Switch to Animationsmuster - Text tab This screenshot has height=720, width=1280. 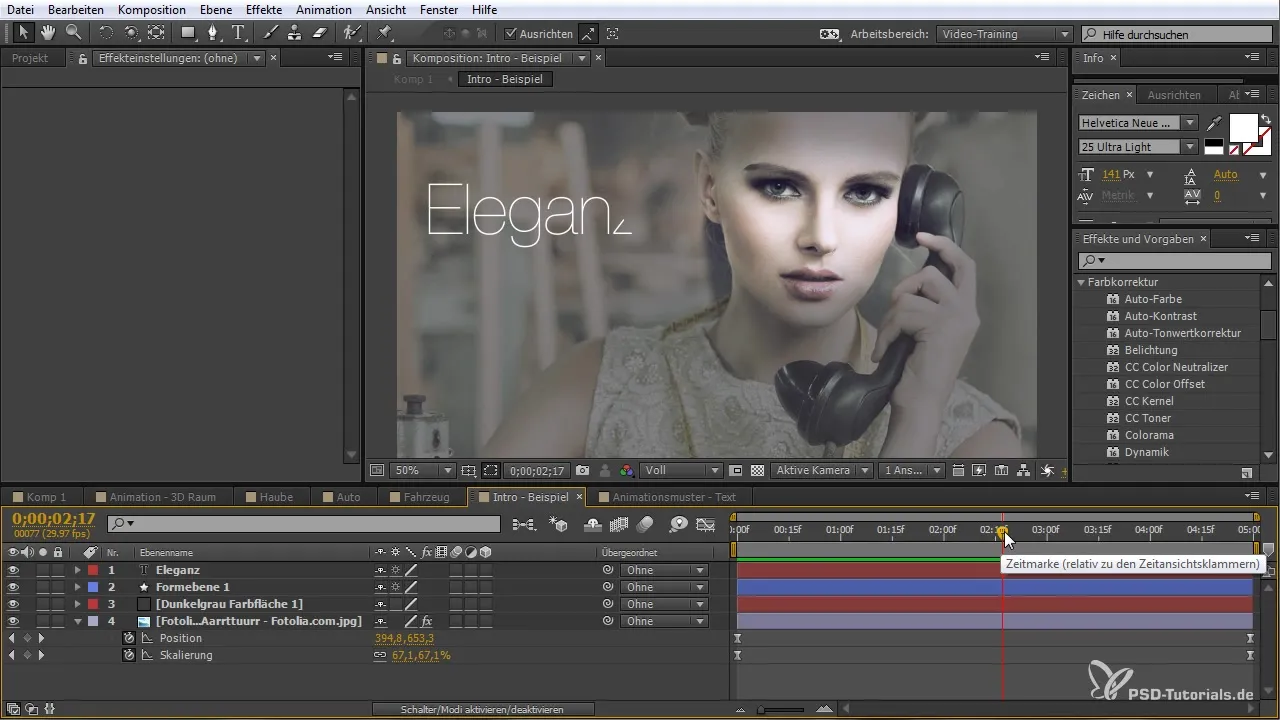[x=674, y=497]
